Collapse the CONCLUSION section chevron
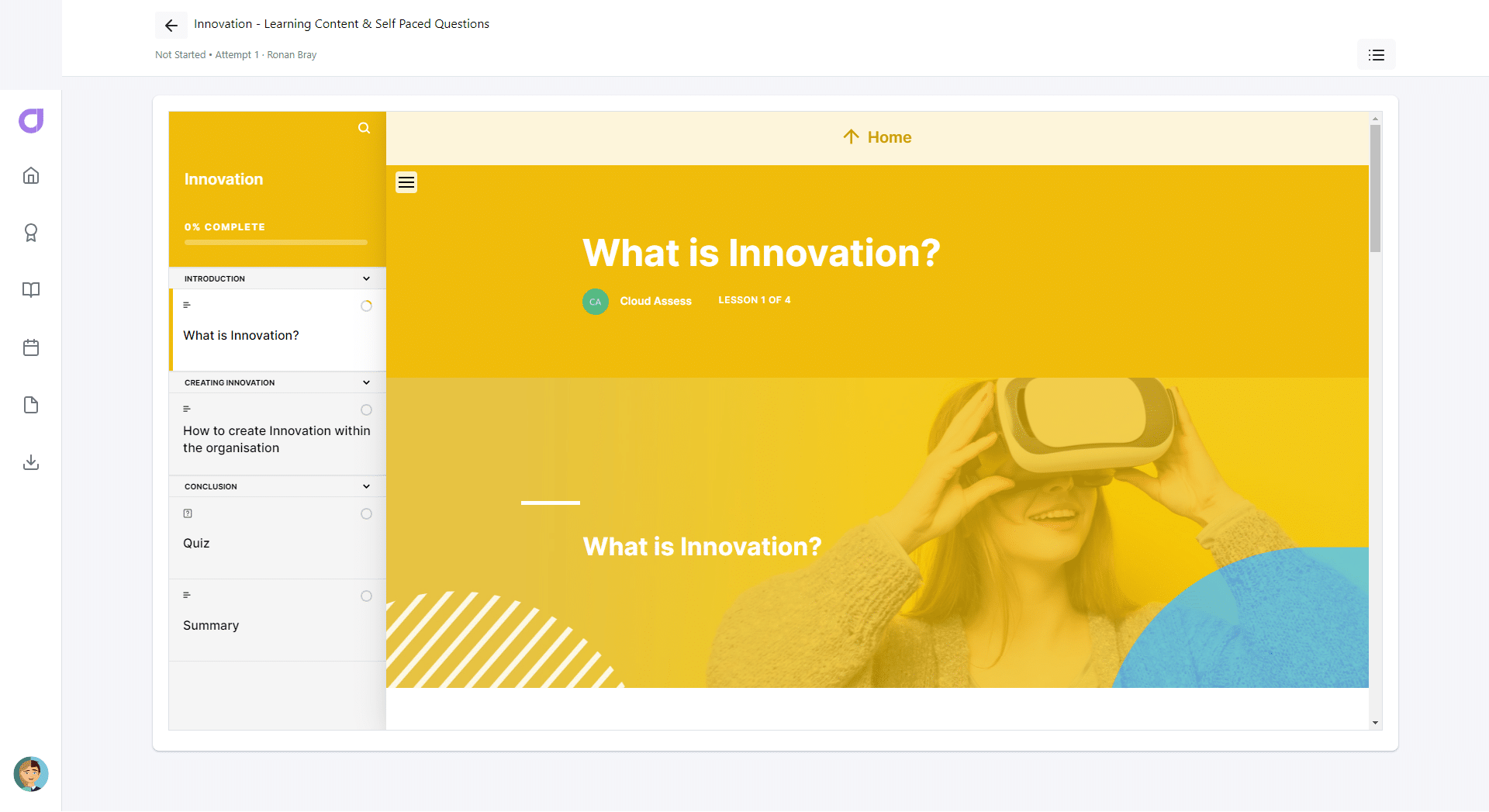This screenshot has height=812, width=1489. [x=367, y=486]
